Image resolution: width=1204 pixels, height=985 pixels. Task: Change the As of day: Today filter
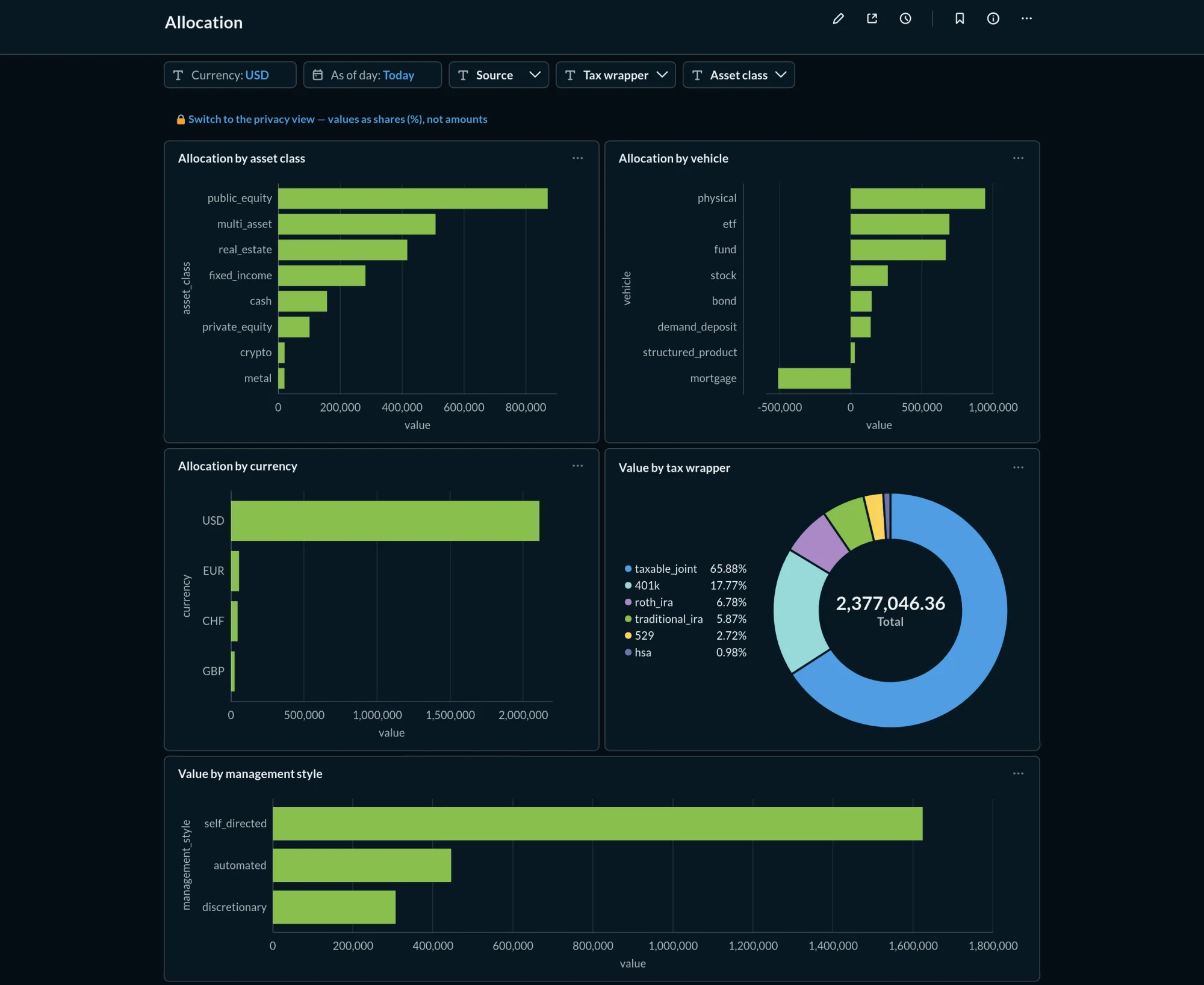[372, 75]
